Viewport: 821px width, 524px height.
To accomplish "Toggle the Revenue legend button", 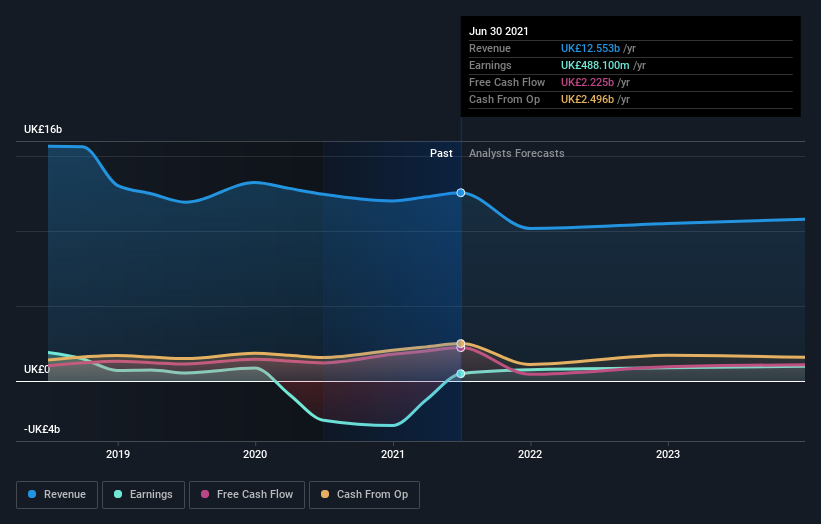I will coord(57,495).
